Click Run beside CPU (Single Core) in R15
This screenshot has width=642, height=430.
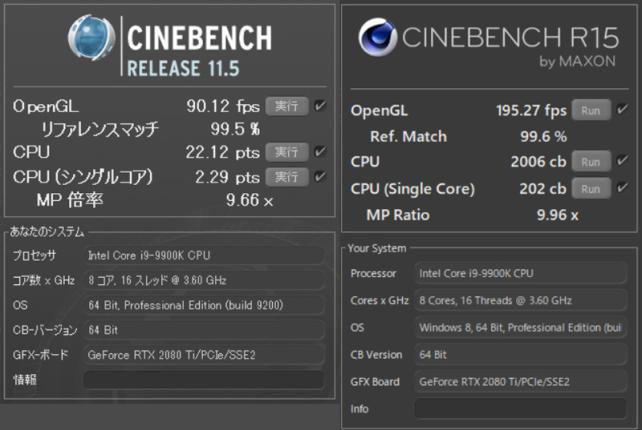click(x=591, y=189)
